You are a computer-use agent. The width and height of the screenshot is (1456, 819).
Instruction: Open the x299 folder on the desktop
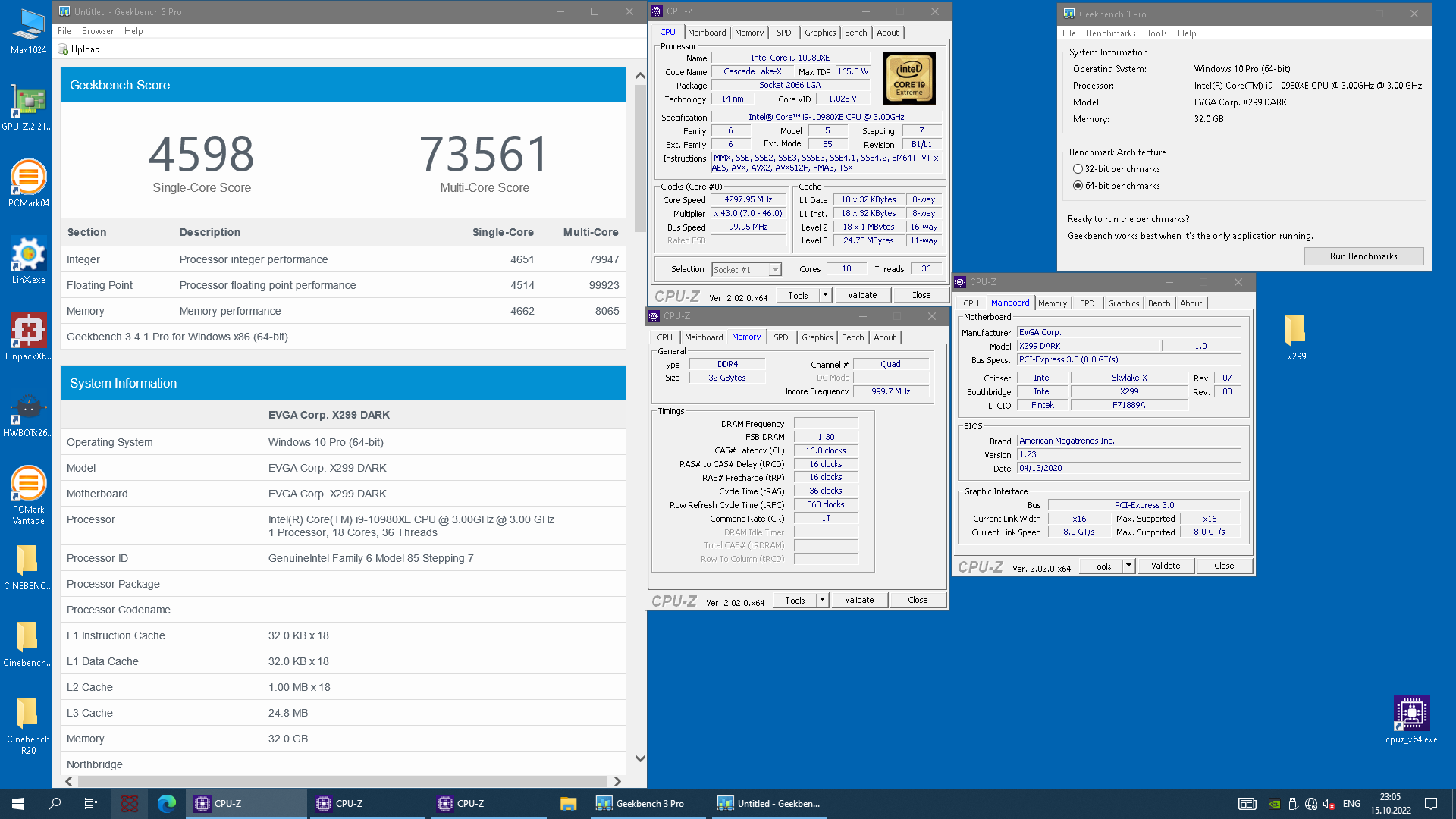pos(1295,337)
